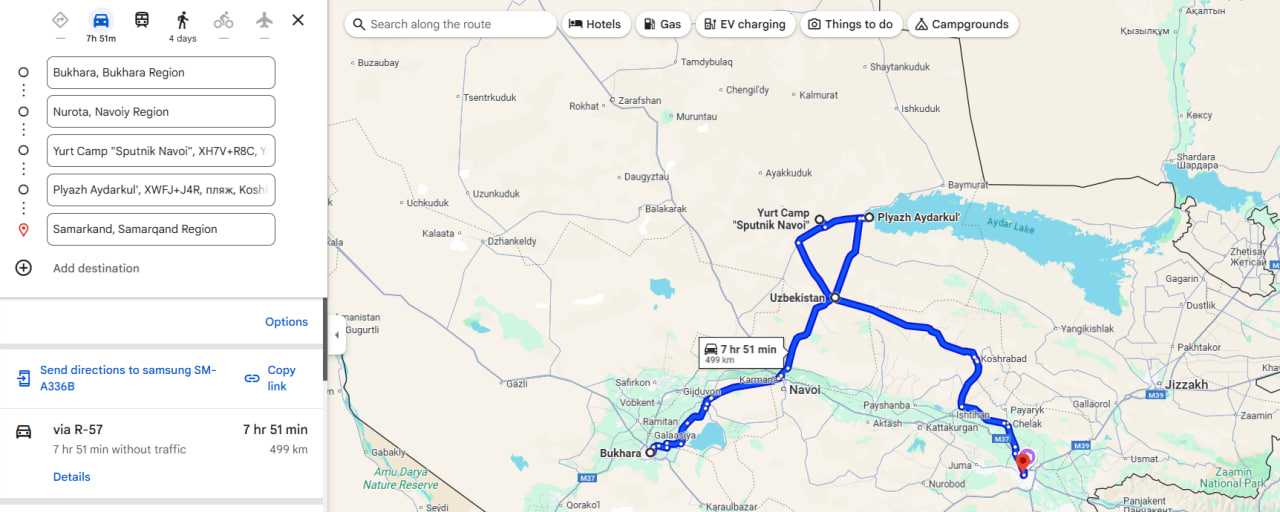Show EV charging stations
The image size is (1280, 512).
pos(745,24)
